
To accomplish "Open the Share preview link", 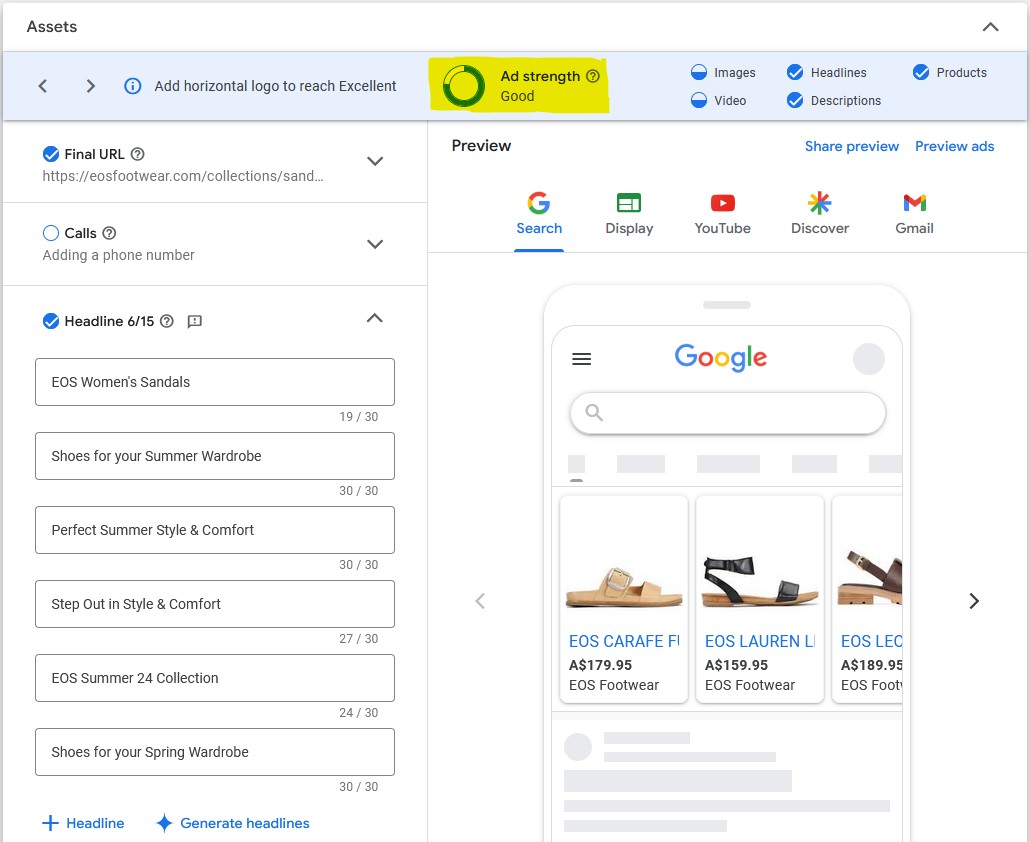I will [851, 146].
